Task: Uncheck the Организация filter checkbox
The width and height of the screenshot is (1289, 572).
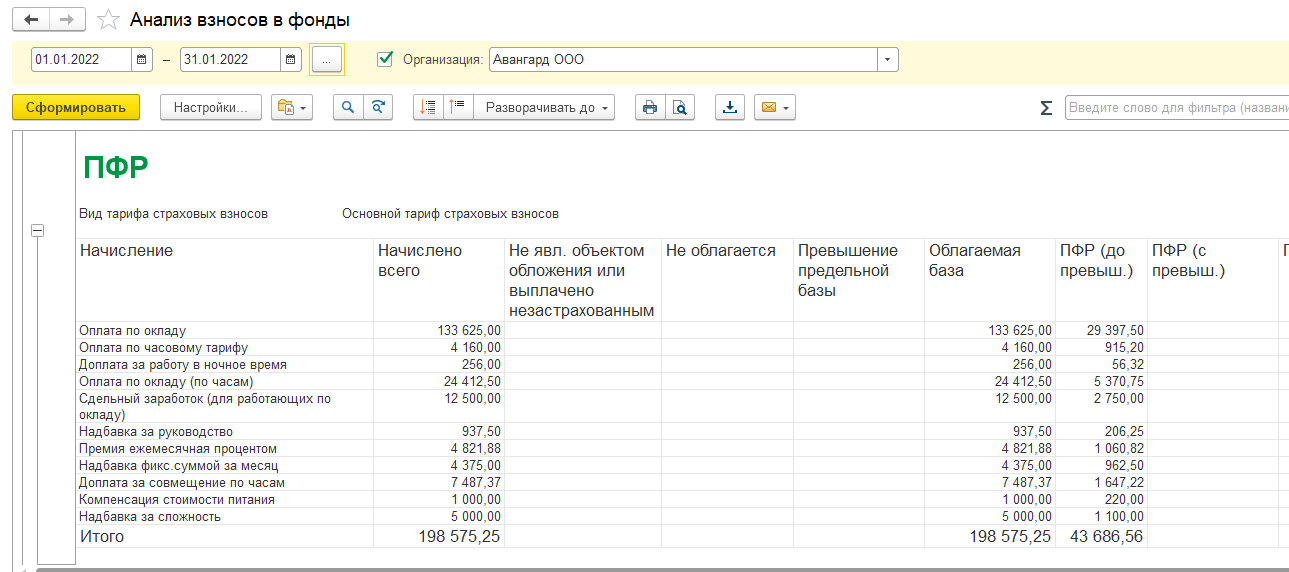Action: point(385,59)
